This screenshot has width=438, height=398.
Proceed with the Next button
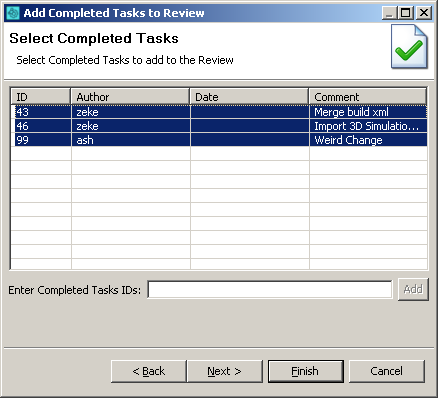coord(225,371)
